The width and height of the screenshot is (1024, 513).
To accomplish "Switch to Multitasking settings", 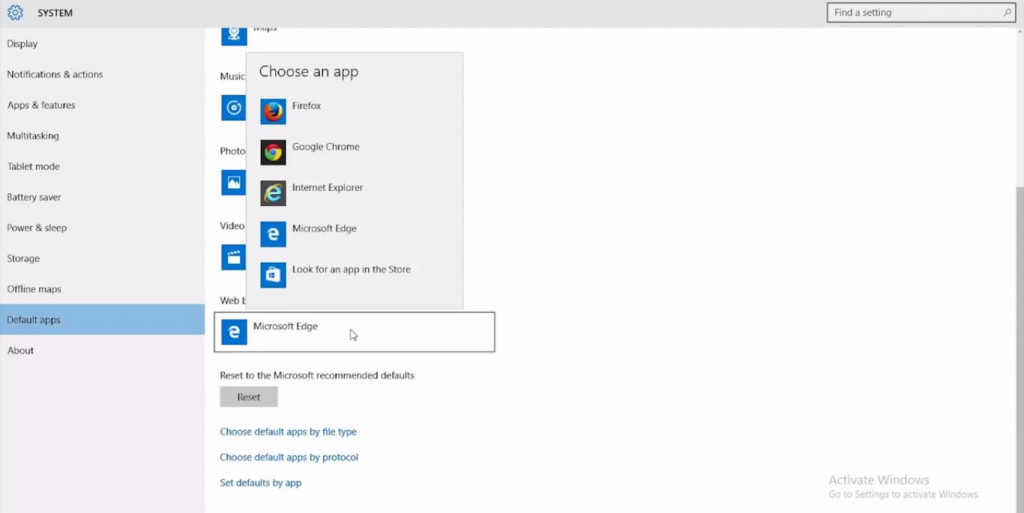I will (102, 136).
